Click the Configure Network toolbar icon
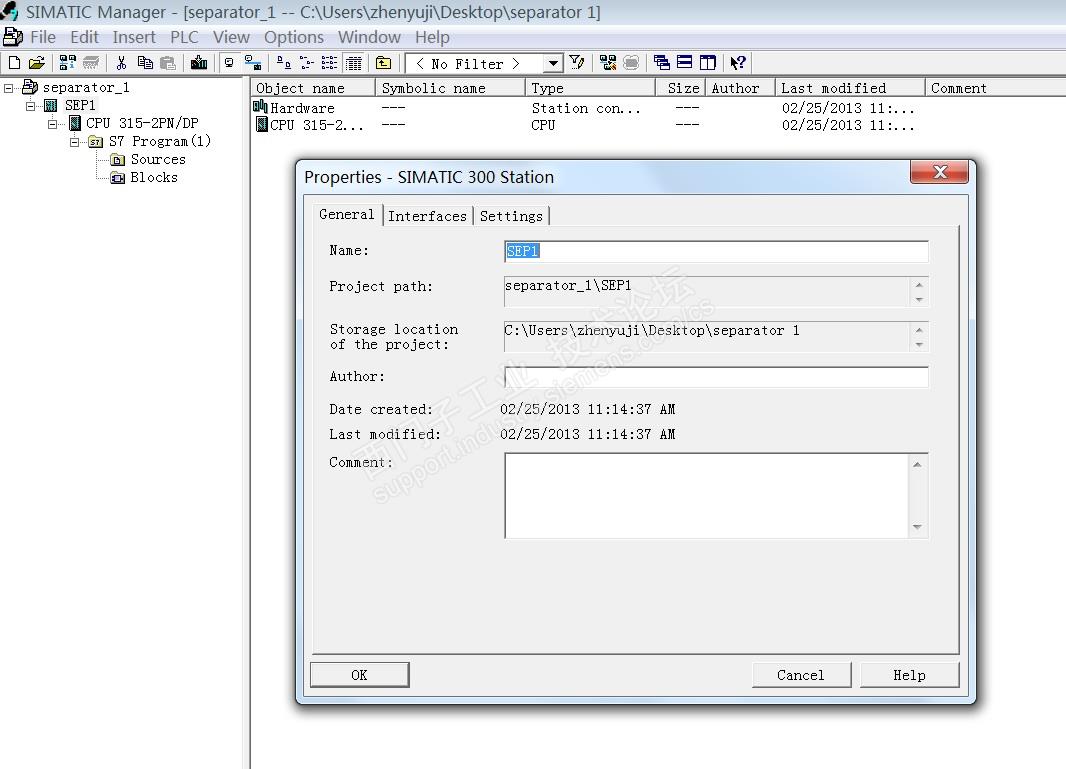This screenshot has height=769, width=1066. coord(608,63)
